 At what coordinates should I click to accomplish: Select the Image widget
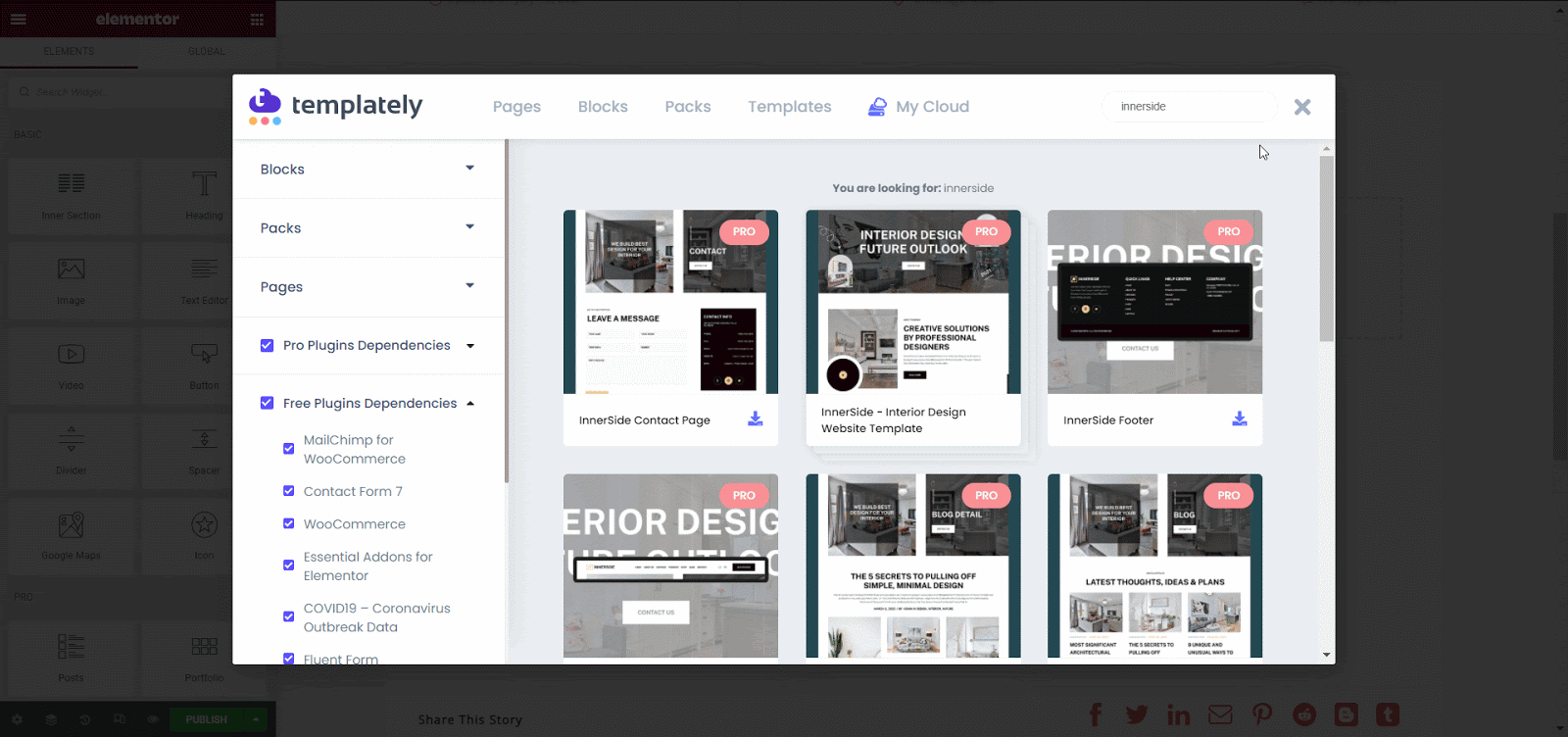[x=71, y=280]
